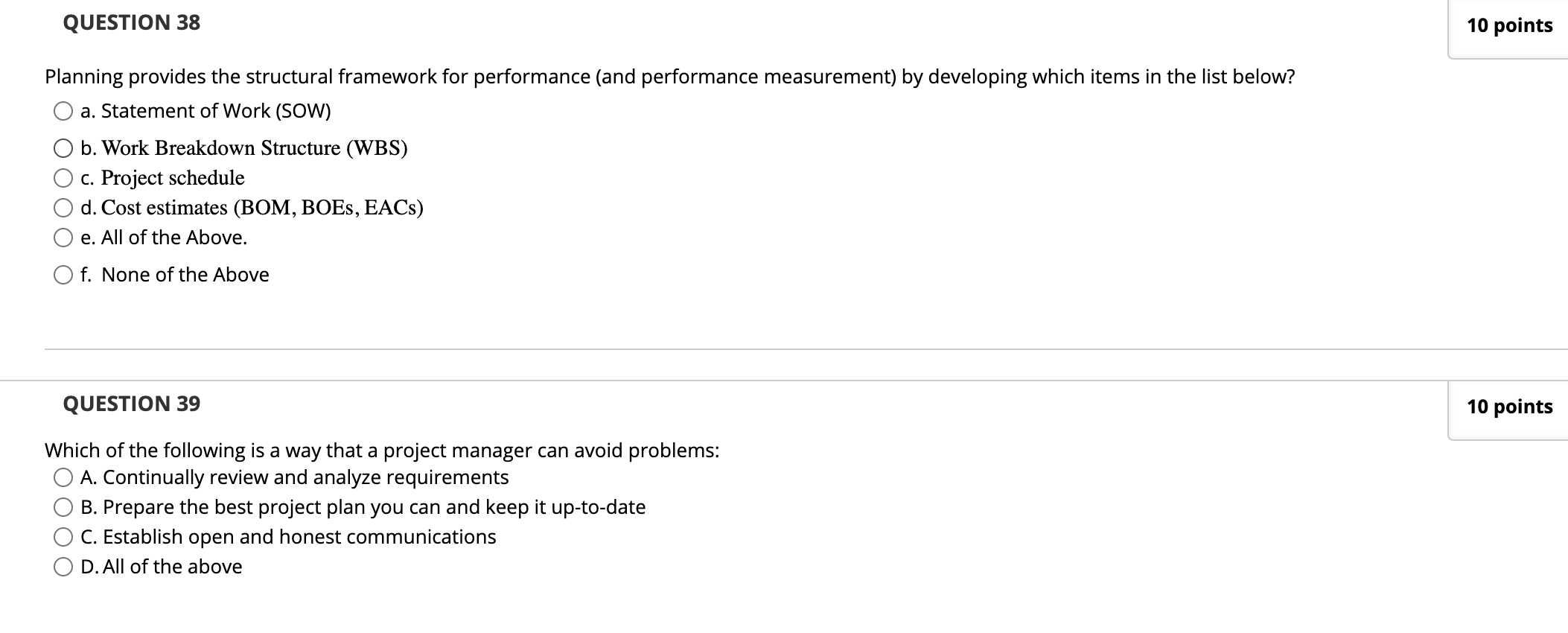Select option B. Prepare the best project plan

(x=63, y=506)
